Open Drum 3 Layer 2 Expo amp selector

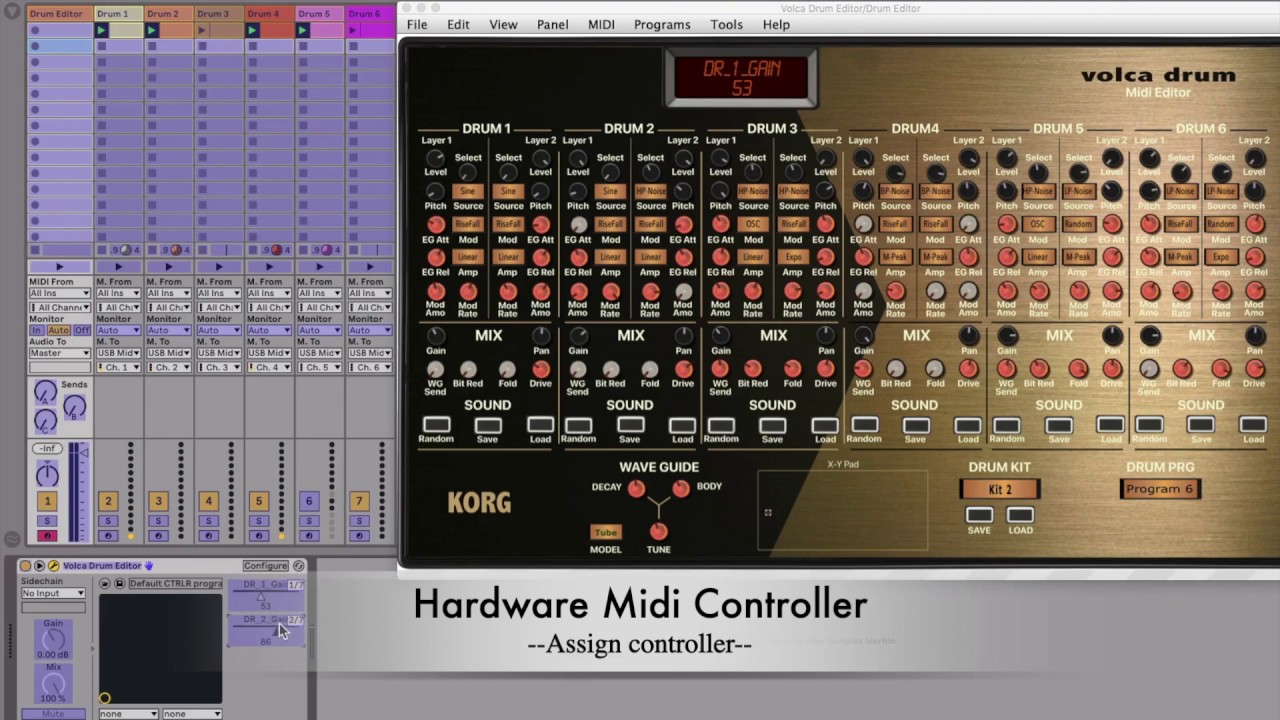[x=793, y=257]
